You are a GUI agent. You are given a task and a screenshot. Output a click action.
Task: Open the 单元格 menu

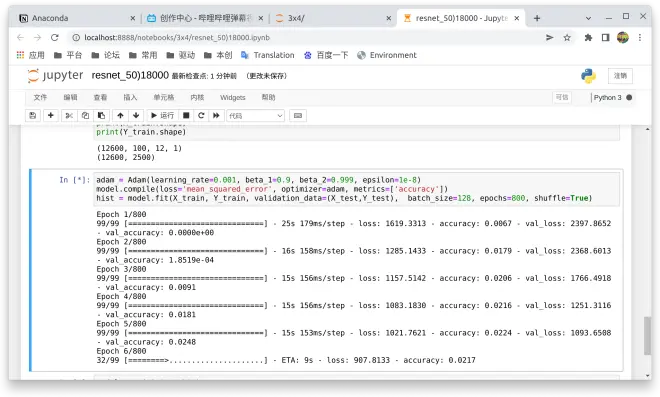point(164,97)
